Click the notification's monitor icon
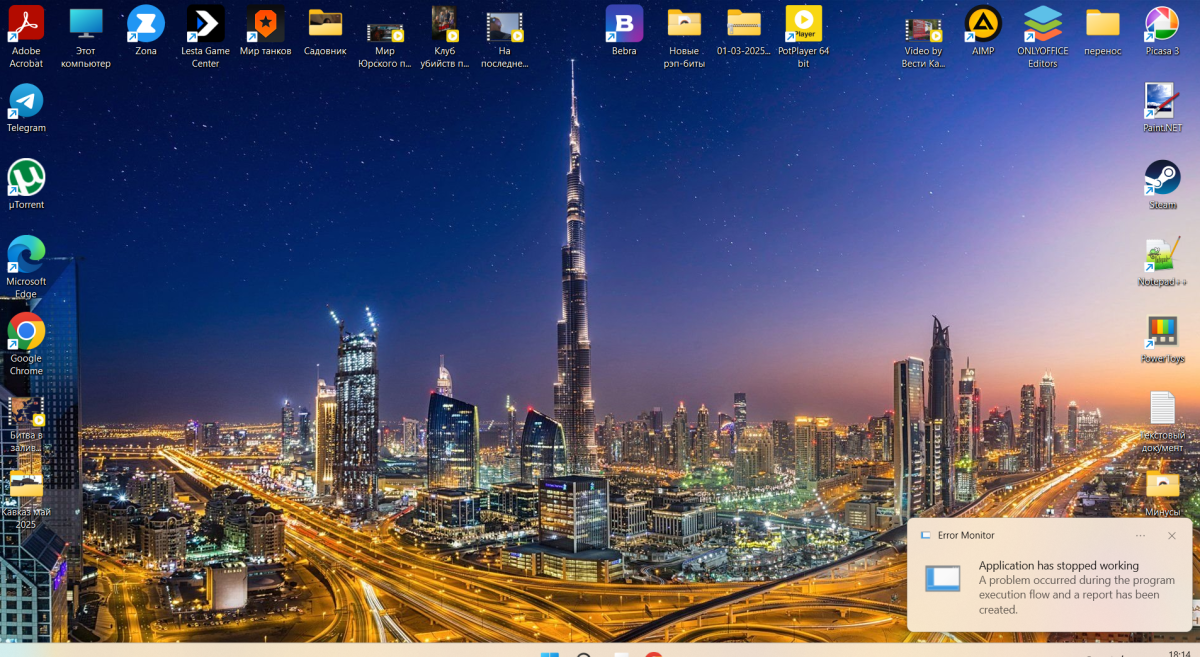The image size is (1200, 657). point(942,578)
